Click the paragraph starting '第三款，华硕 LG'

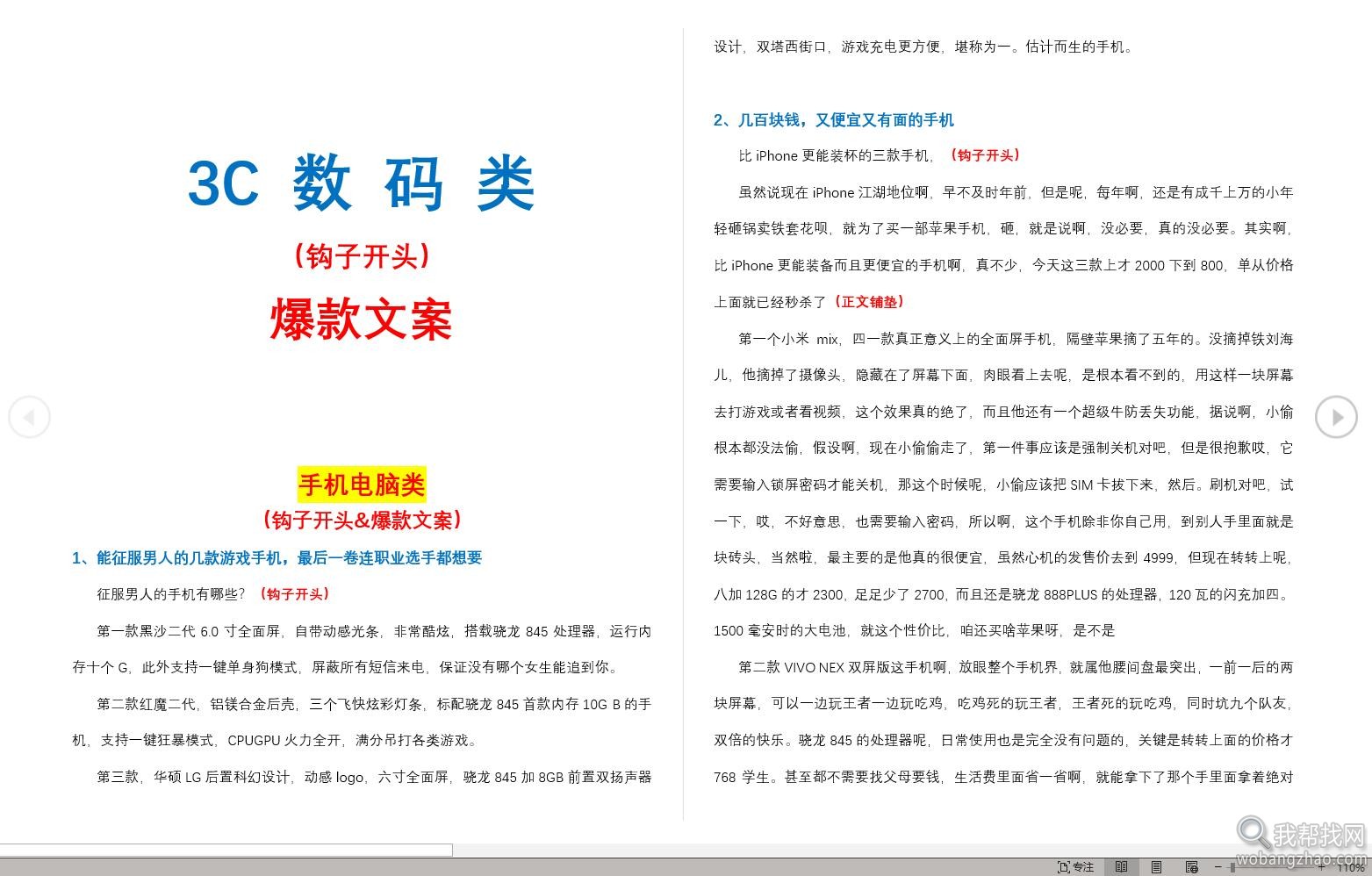tap(374, 777)
